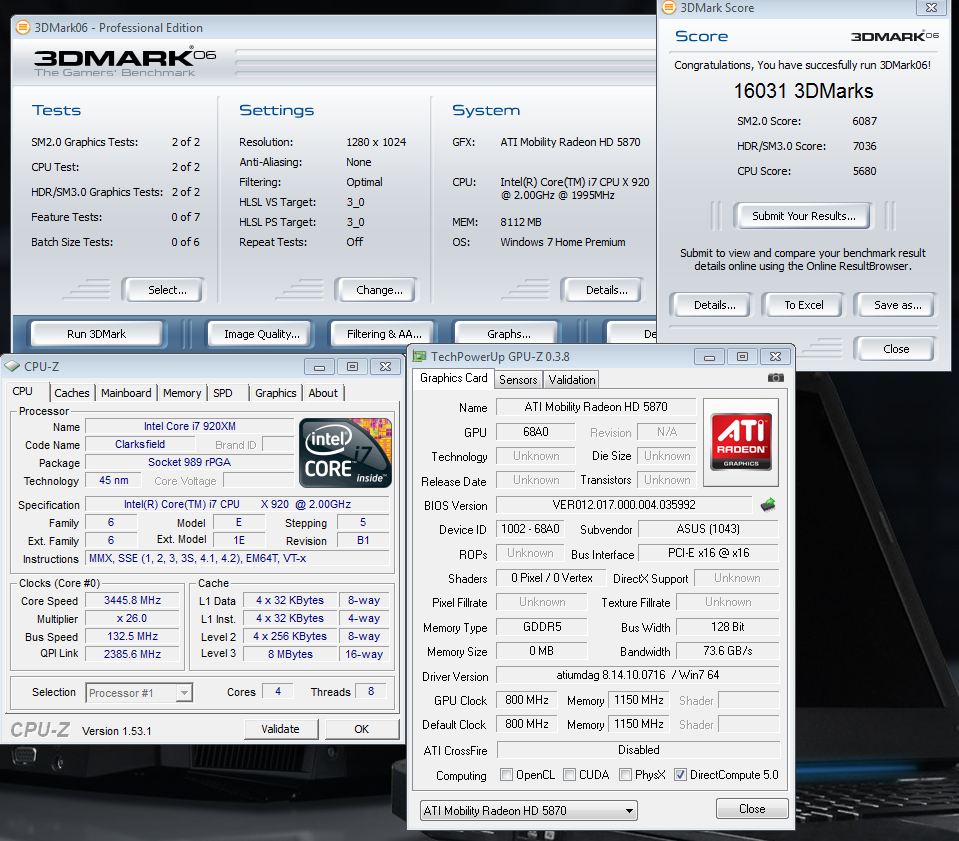Image resolution: width=959 pixels, height=841 pixels.
Task: Click the Multiplier x 26.0 value
Action: pos(133,618)
